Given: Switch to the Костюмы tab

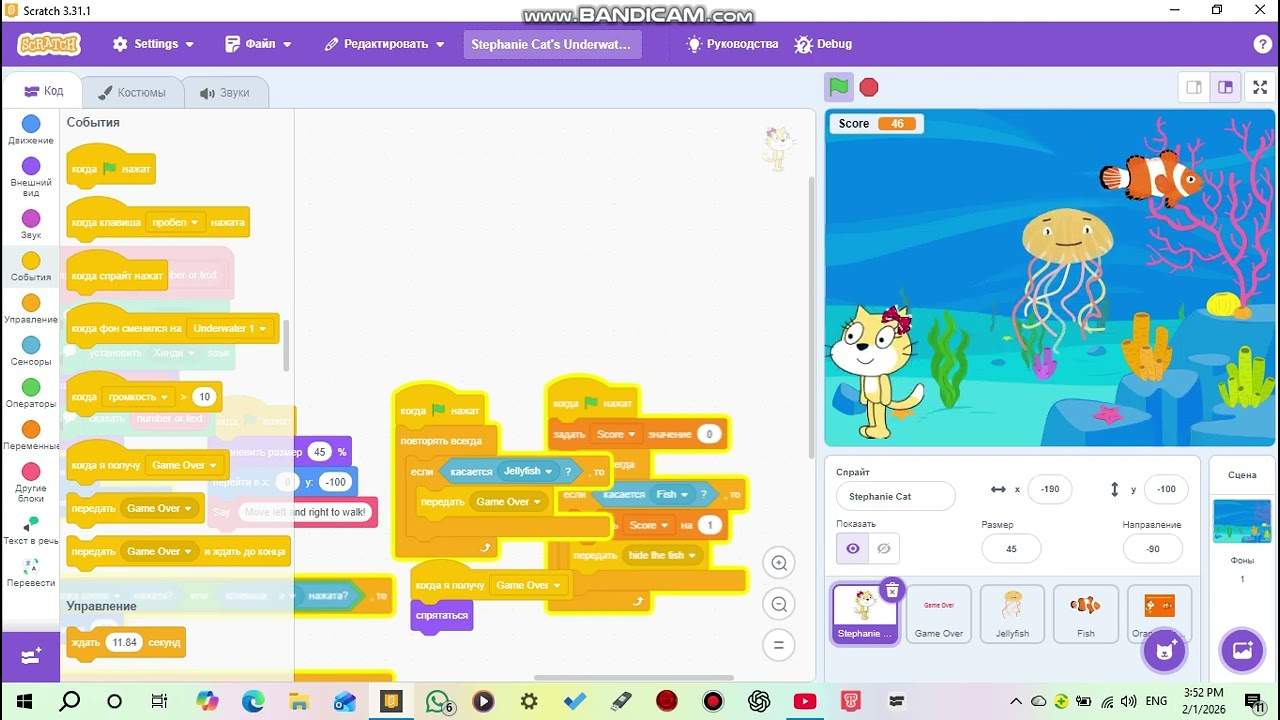Looking at the screenshot, I should pos(132,92).
